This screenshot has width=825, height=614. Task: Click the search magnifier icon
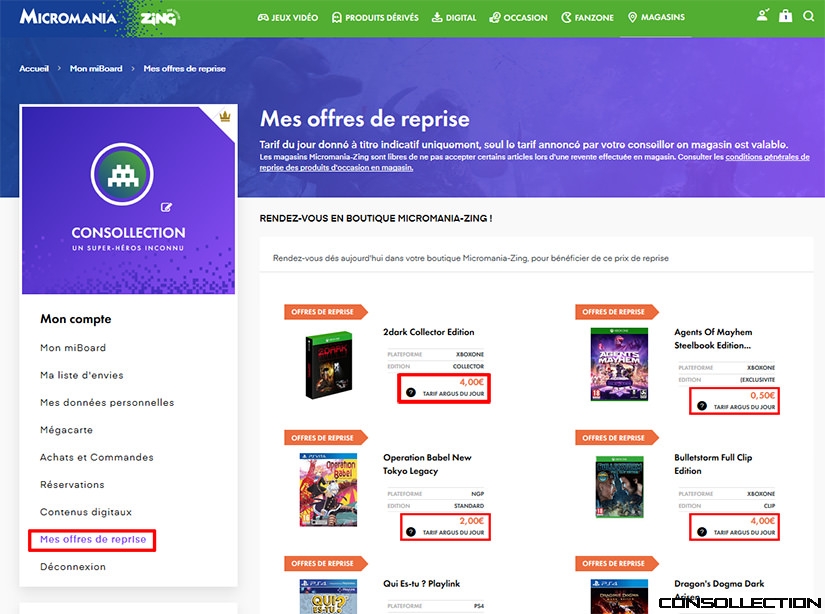click(809, 16)
